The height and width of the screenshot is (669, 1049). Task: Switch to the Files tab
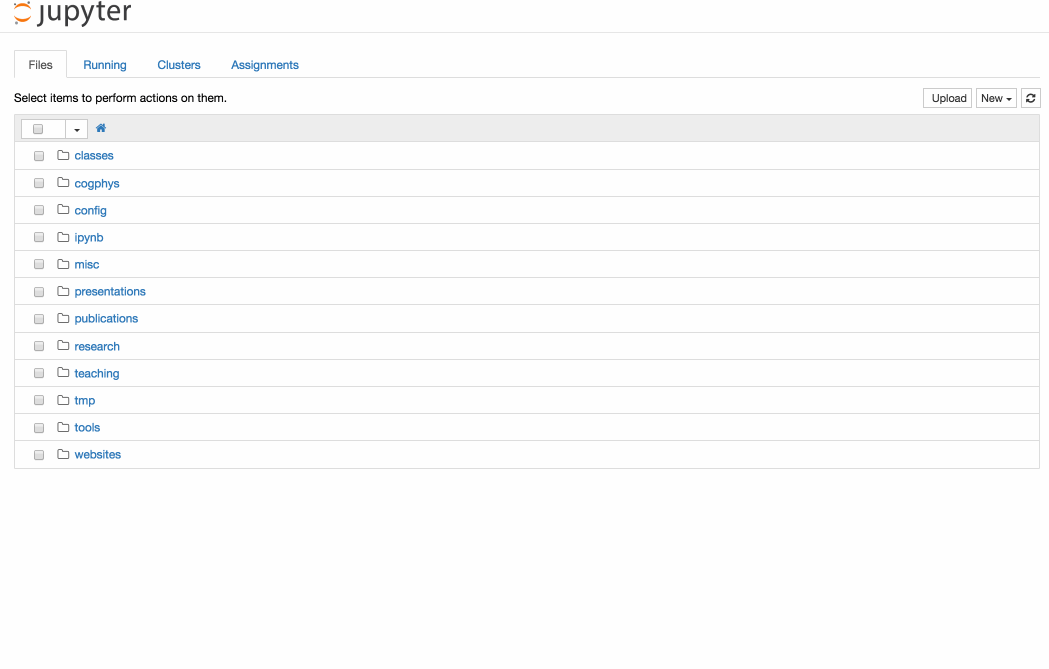[x=40, y=65]
